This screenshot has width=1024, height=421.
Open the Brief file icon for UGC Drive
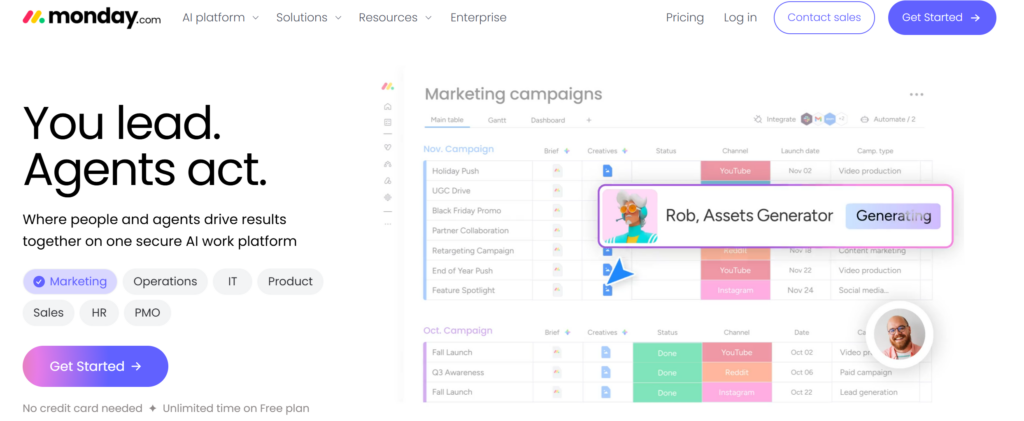pos(557,191)
